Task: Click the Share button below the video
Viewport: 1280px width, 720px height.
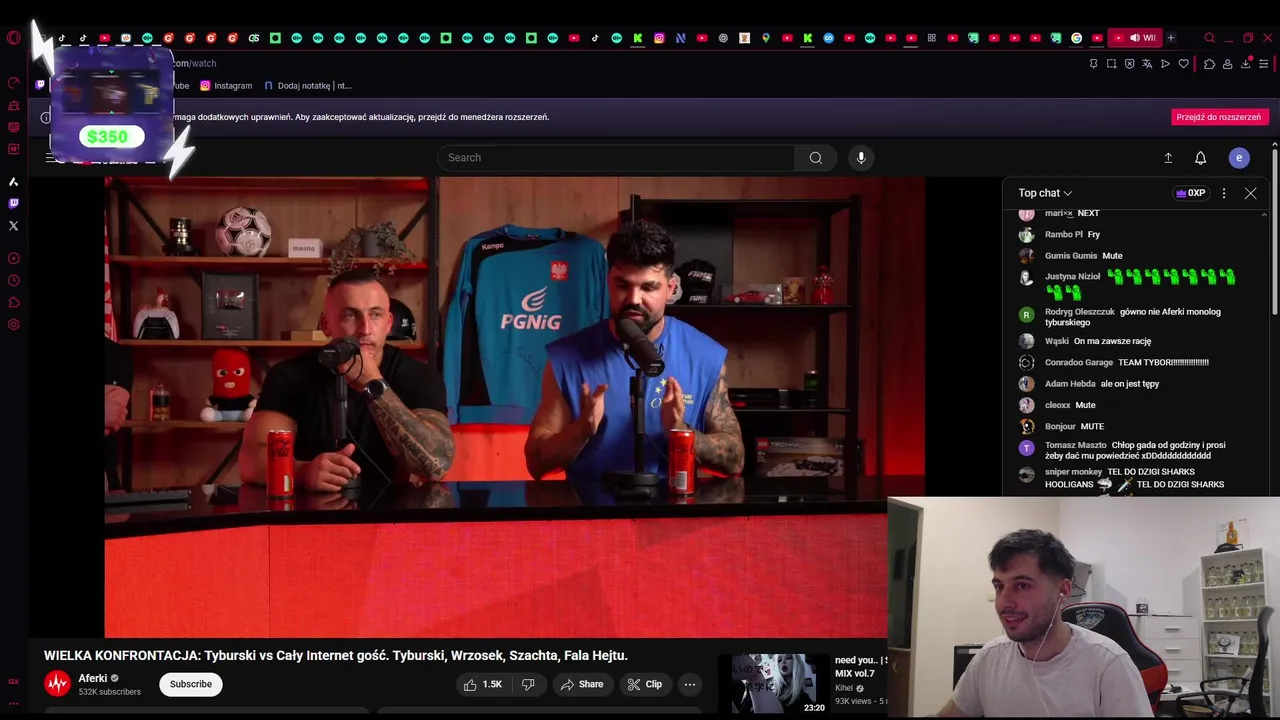Action: click(x=581, y=684)
